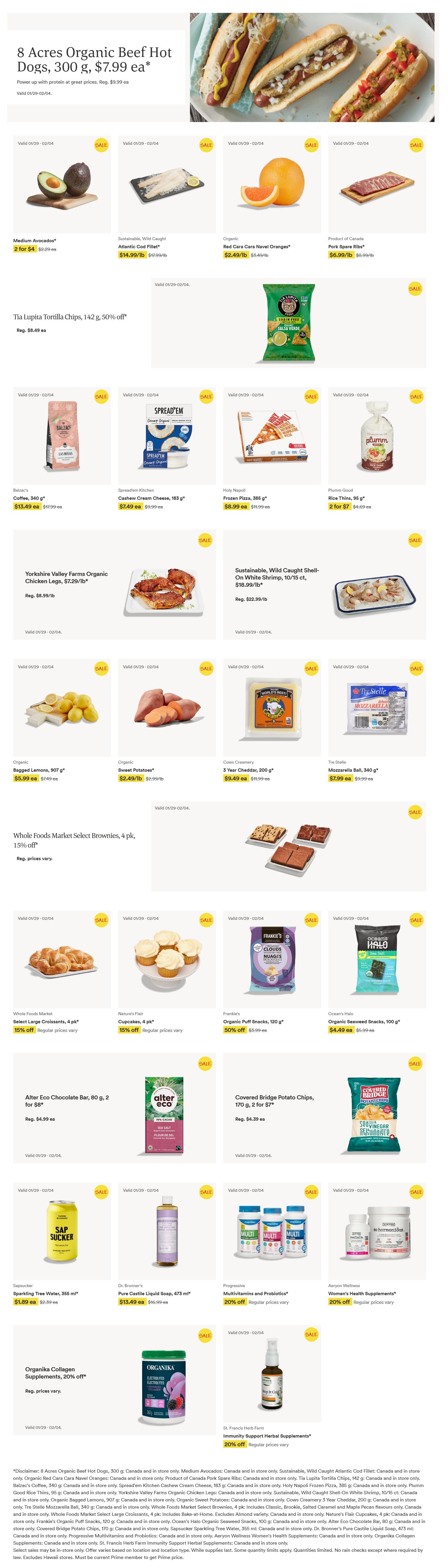This screenshot has width=448, height=1568.
Task: Click the SALE badge on Medium Avocados
Action: click(x=101, y=145)
